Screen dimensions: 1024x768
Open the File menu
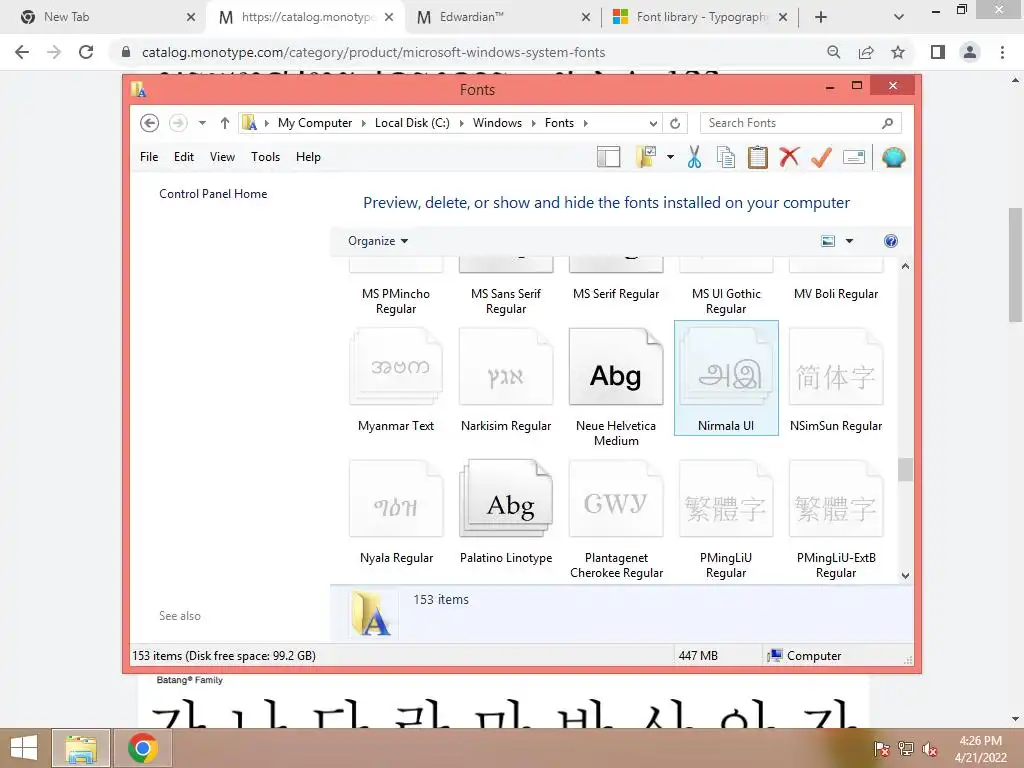tap(149, 157)
